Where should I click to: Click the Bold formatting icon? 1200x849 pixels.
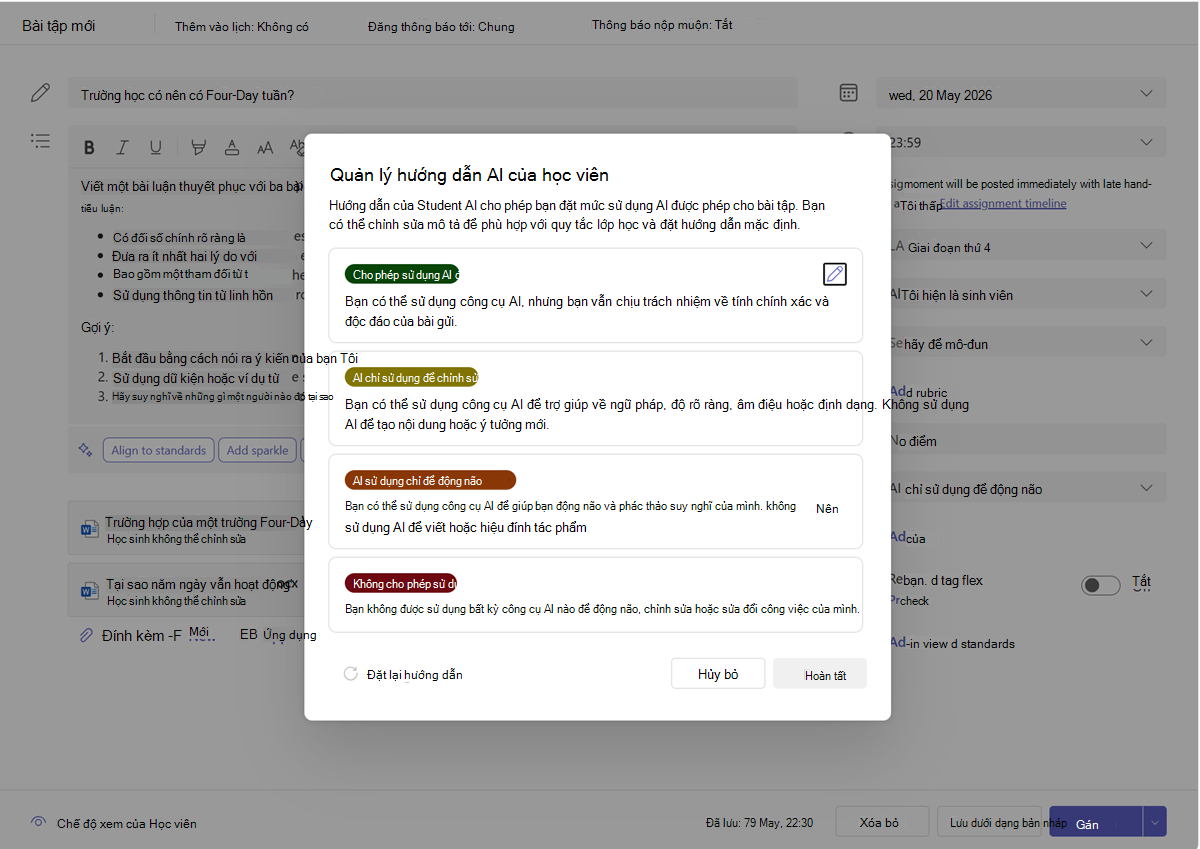point(89,148)
